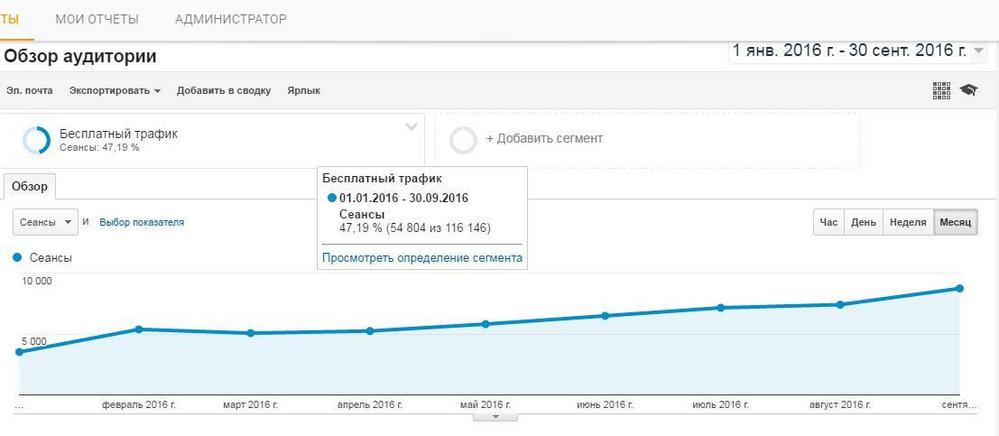Click the июнь 2016 data point
Viewport: 999px width, 436px height.
pos(605,316)
